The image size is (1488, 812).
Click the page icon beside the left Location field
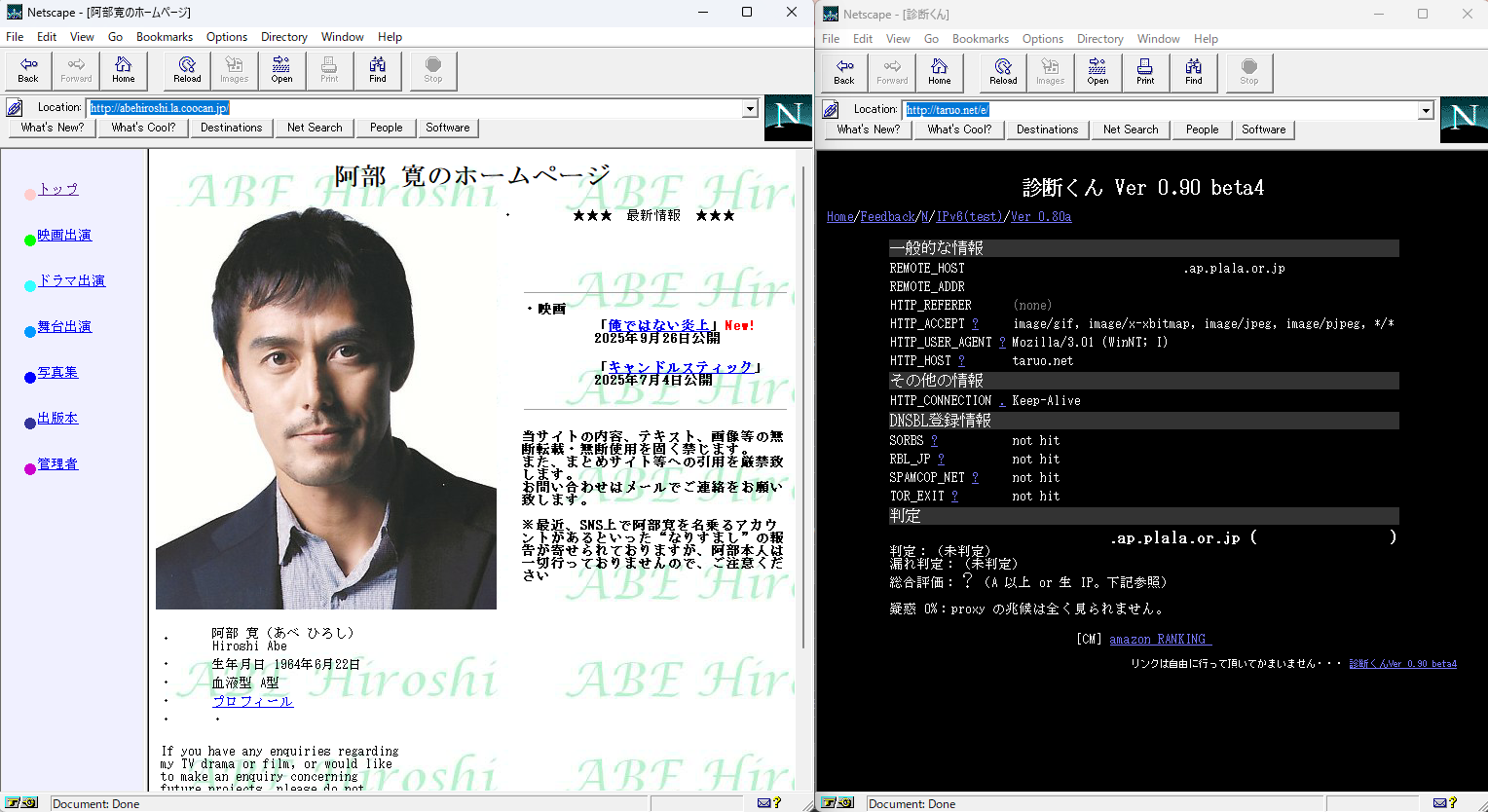pyautogui.click(x=12, y=107)
